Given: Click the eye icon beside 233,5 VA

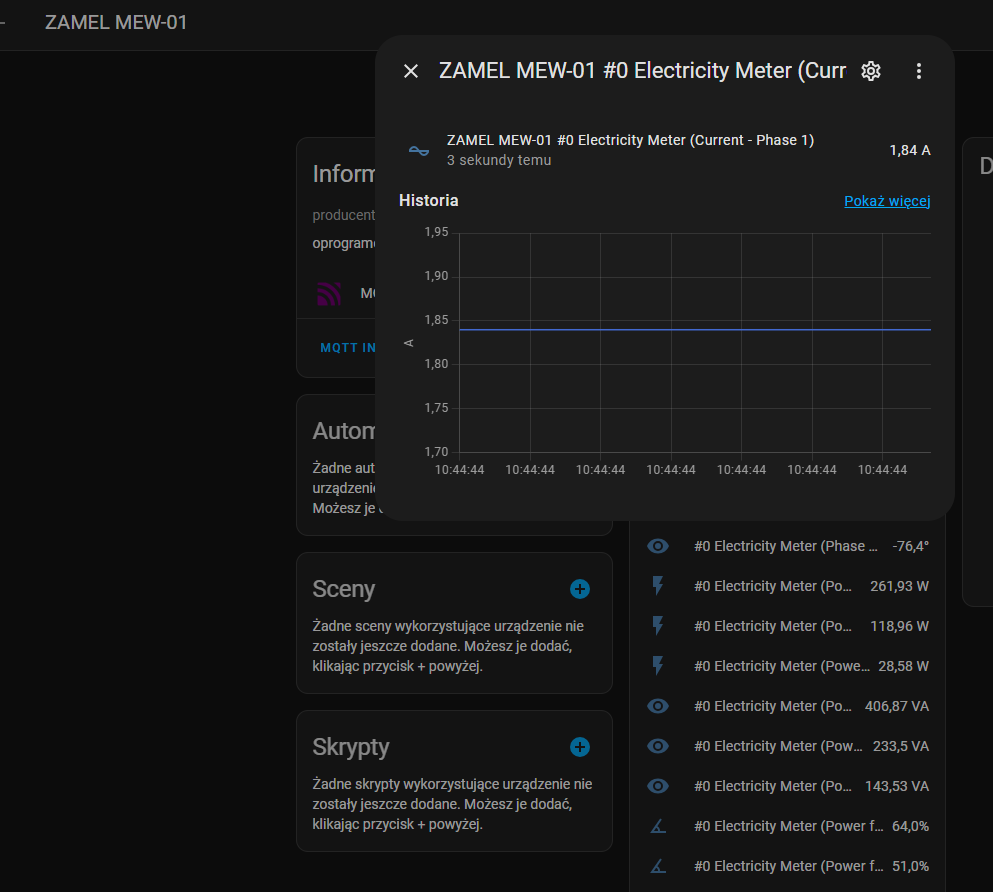Looking at the screenshot, I should (658, 746).
